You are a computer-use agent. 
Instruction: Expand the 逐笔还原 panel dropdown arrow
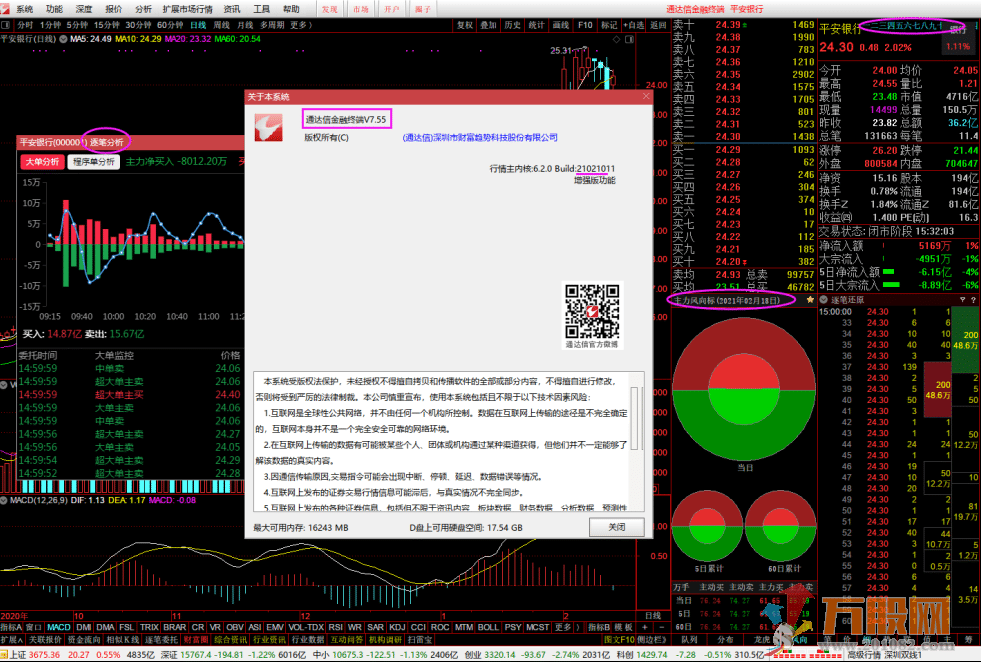[x=824, y=300]
